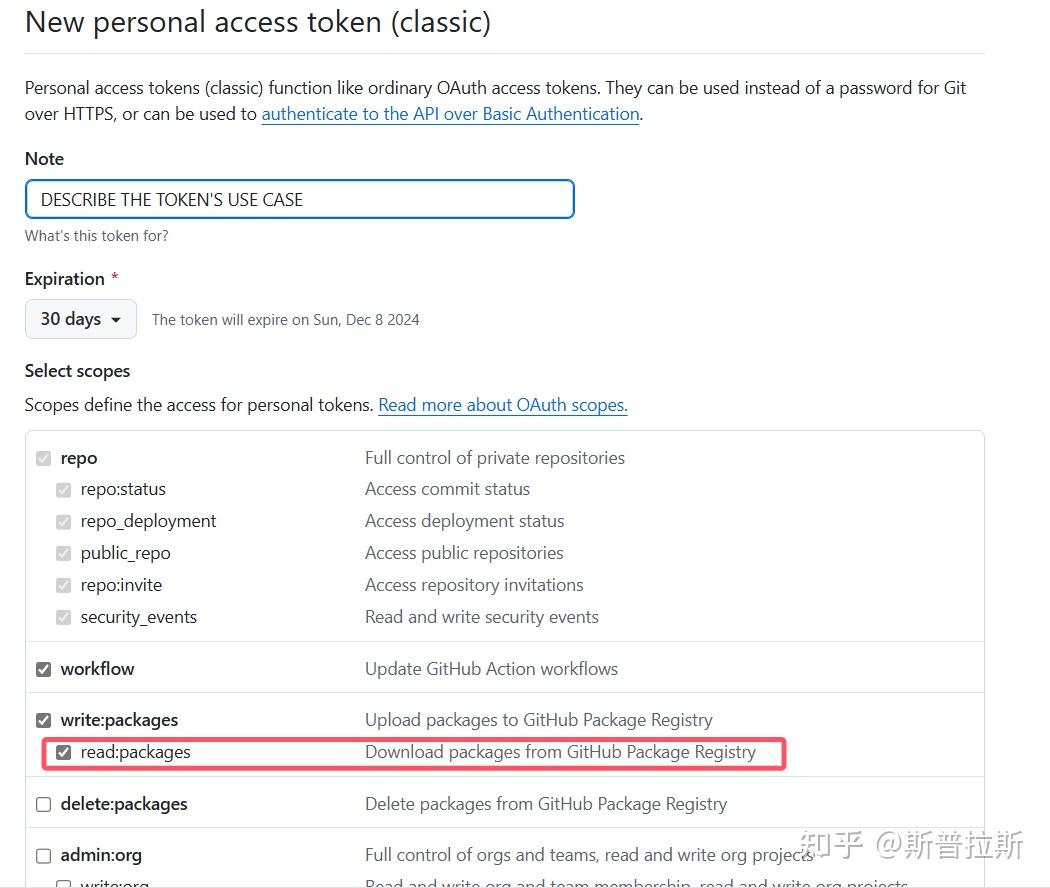The height and width of the screenshot is (888, 1050).
Task: Open Read more about OAuth scopes link
Action: tap(502, 405)
